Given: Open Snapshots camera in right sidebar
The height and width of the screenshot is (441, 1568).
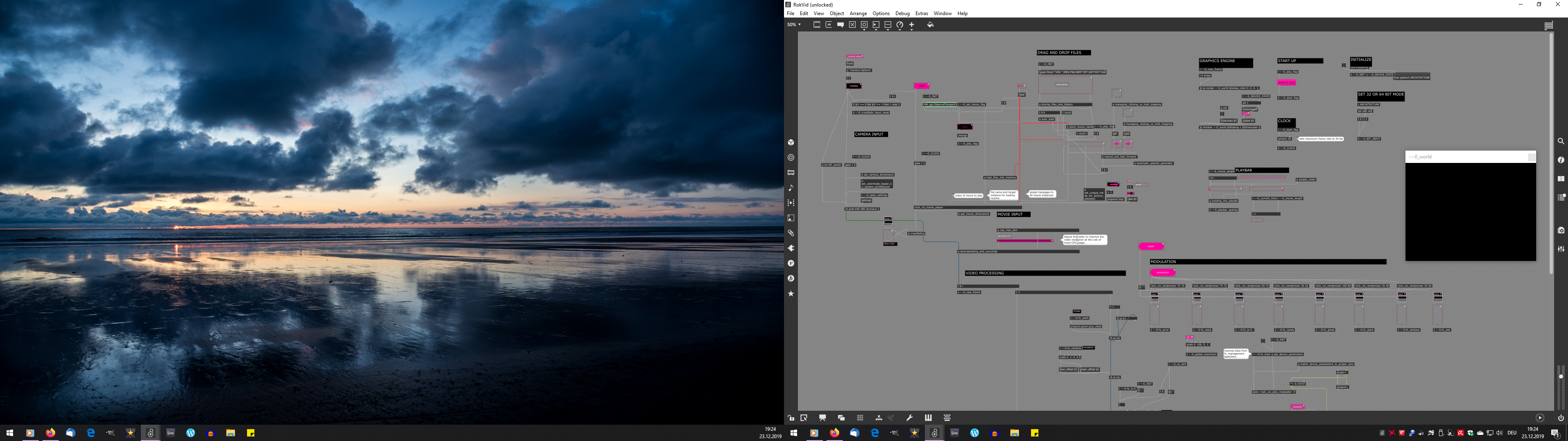Looking at the screenshot, I should pyautogui.click(x=1561, y=230).
